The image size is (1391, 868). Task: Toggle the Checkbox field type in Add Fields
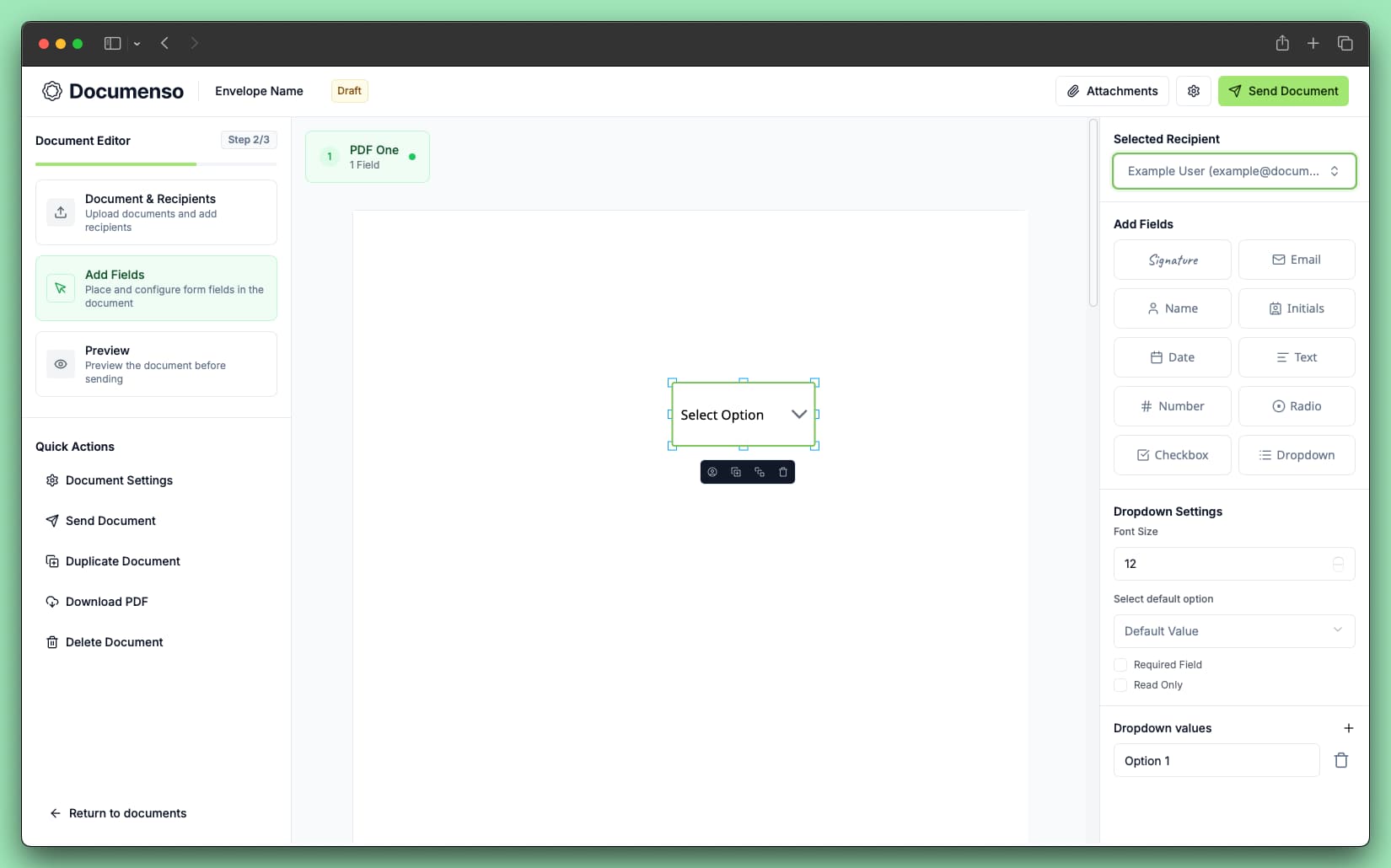1172,454
